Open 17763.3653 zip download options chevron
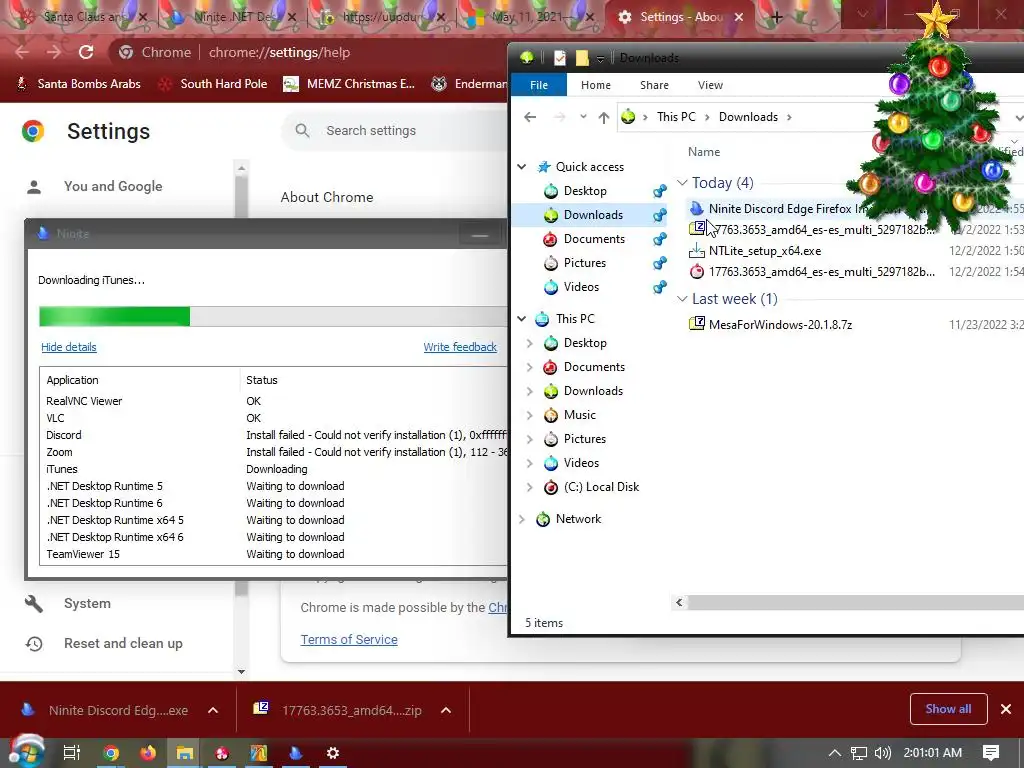 pos(446,710)
